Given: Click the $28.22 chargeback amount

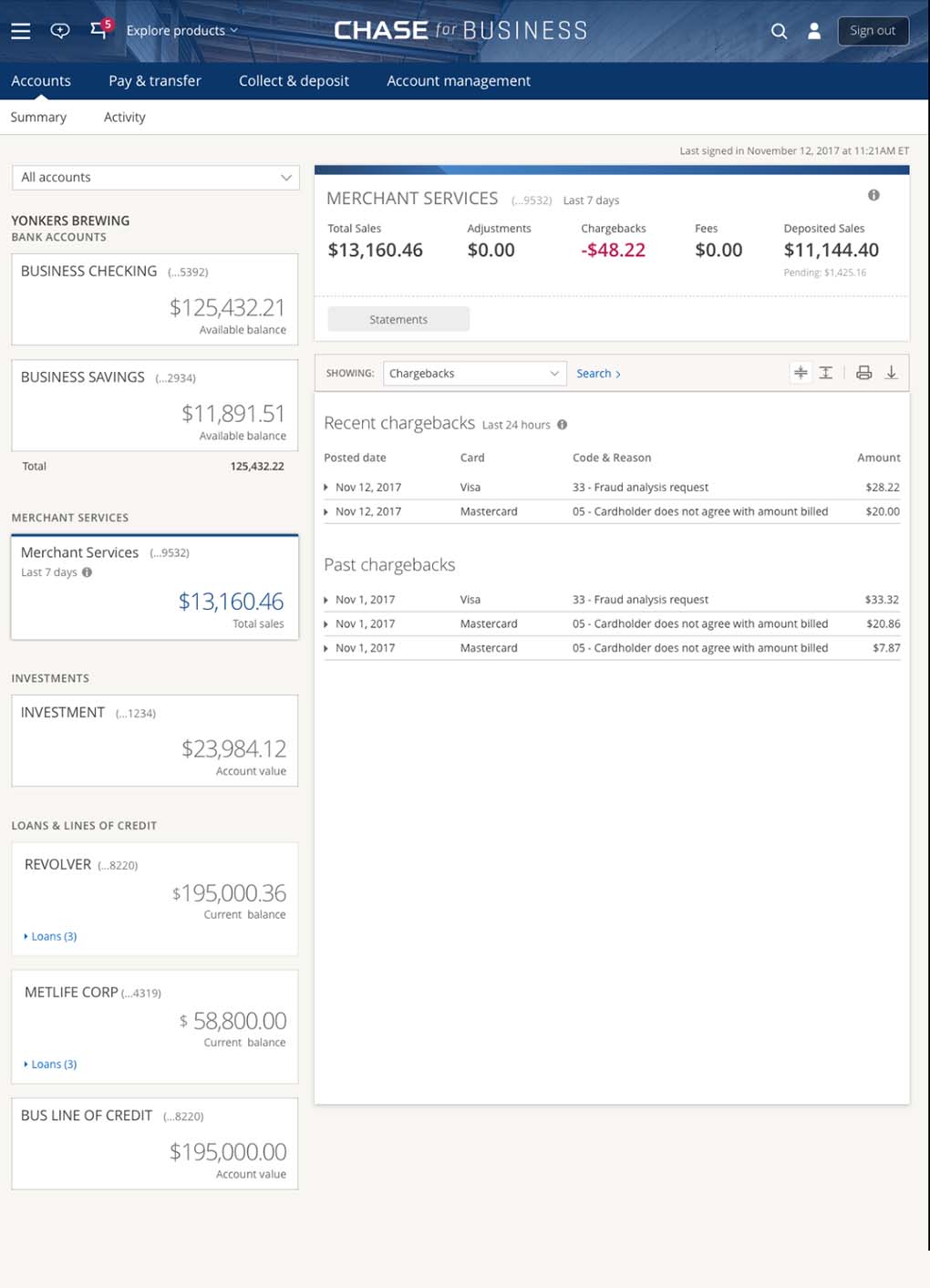Looking at the screenshot, I should pyautogui.click(x=883, y=488).
